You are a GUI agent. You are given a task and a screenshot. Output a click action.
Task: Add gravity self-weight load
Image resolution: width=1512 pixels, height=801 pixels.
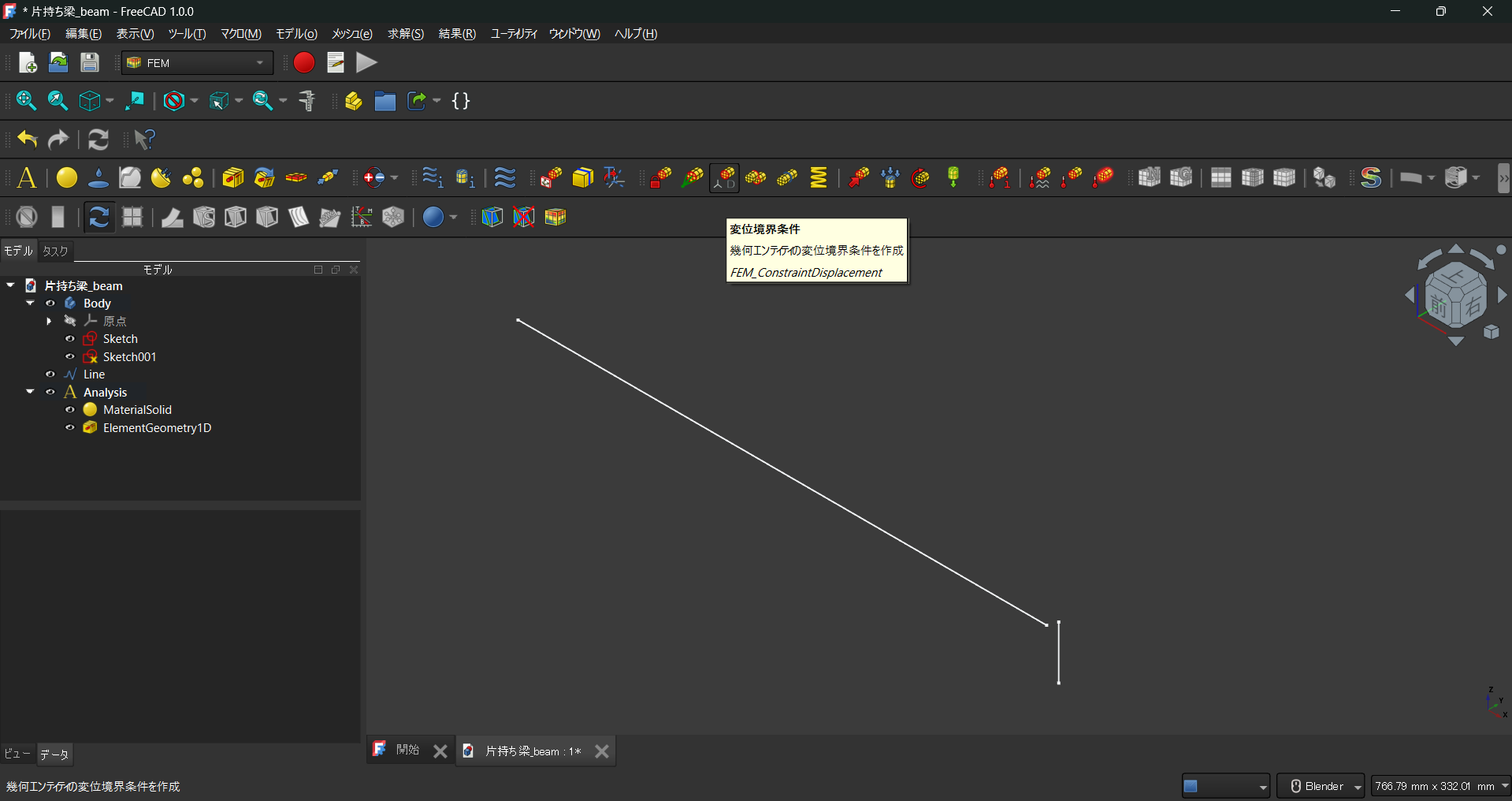click(x=953, y=178)
